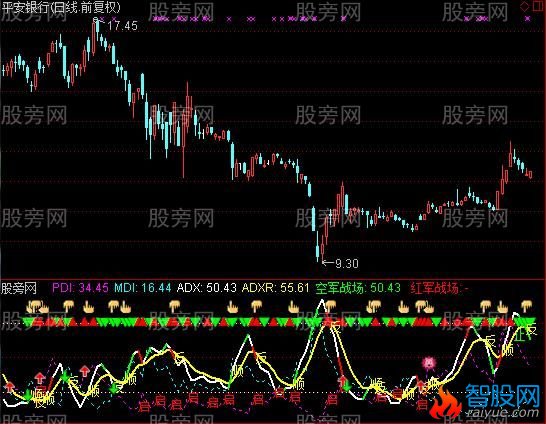The image size is (546, 424).
Task: Click the 空军战场: 50.43 label
Action: point(358,288)
